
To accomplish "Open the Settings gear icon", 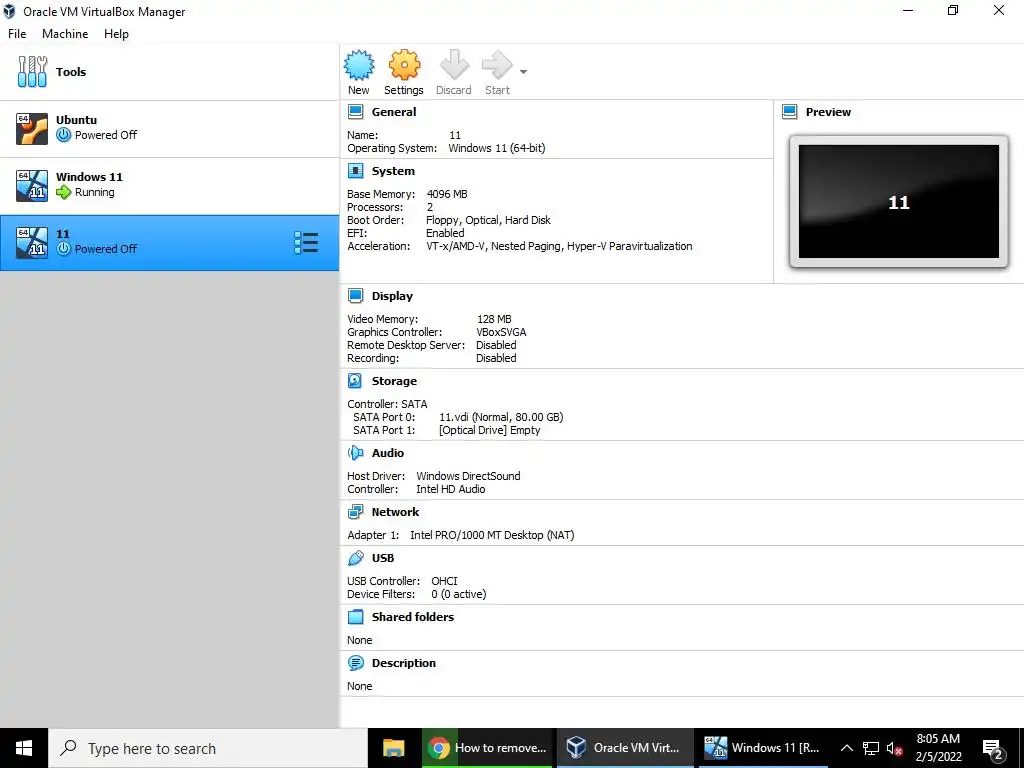I will click(x=404, y=65).
